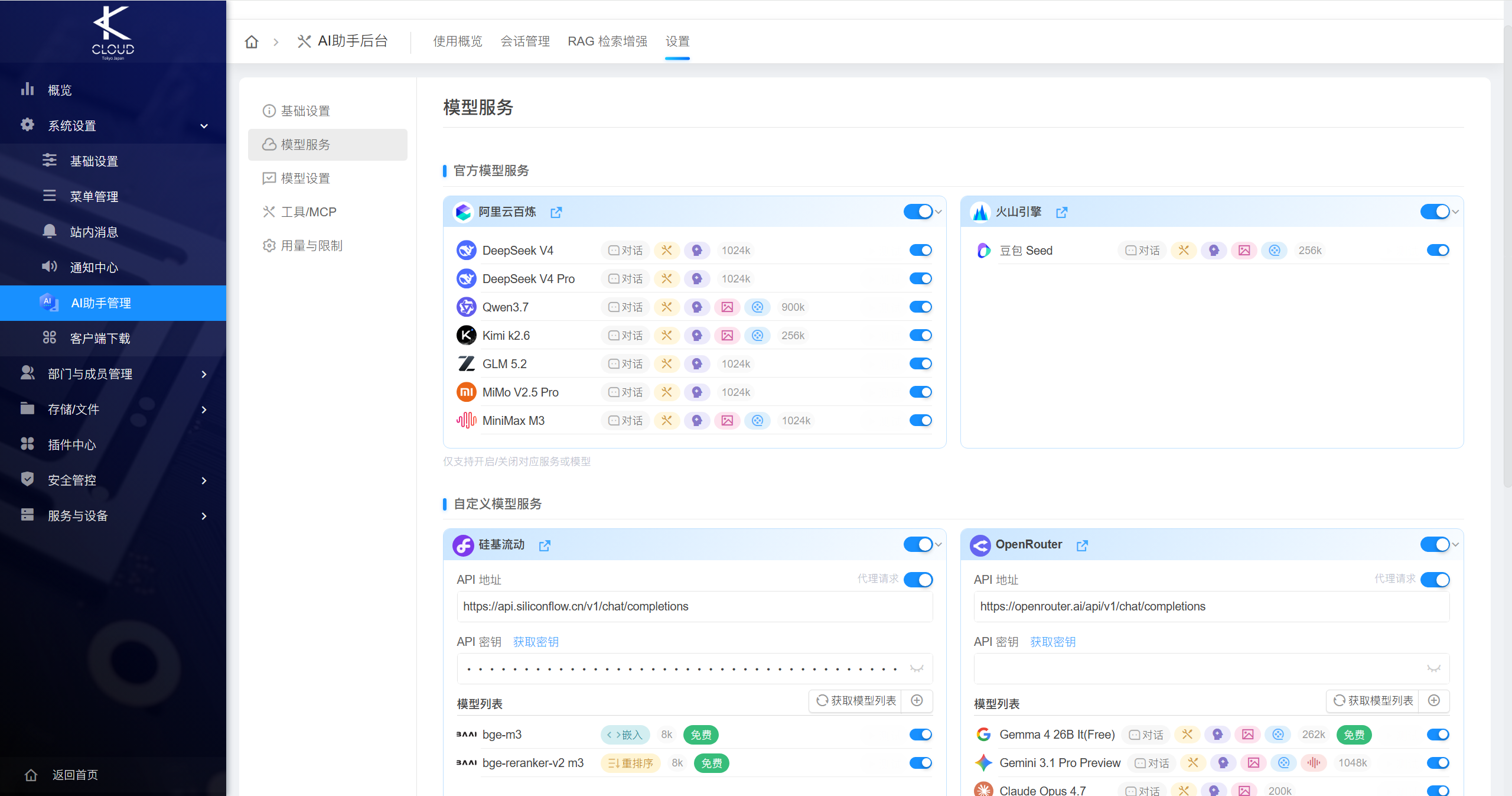Click Kimi k2.6 reasoning capability icon
The height and width of the screenshot is (796, 1512).
point(697,336)
